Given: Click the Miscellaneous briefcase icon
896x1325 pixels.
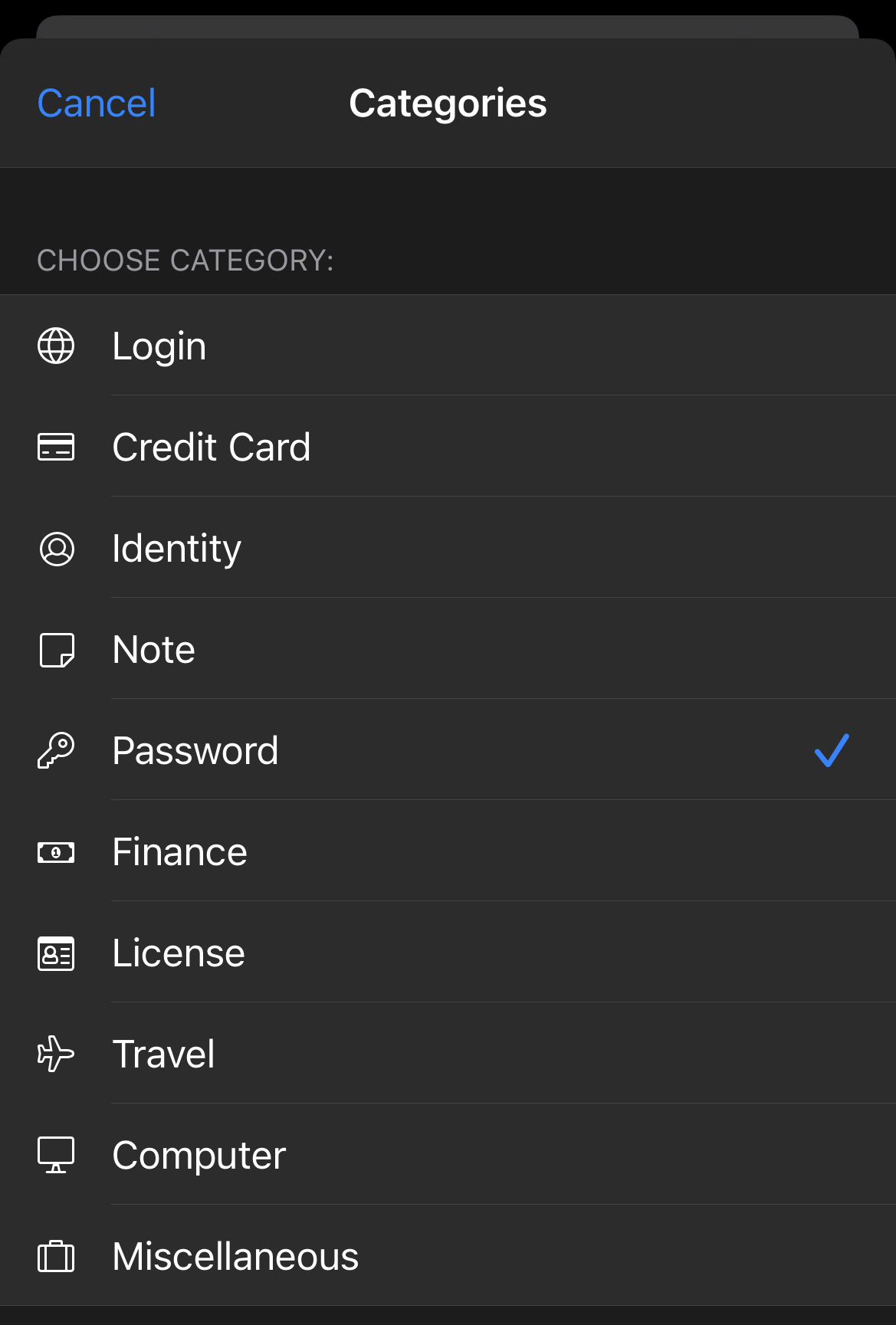Looking at the screenshot, I should coord(56,1256).
